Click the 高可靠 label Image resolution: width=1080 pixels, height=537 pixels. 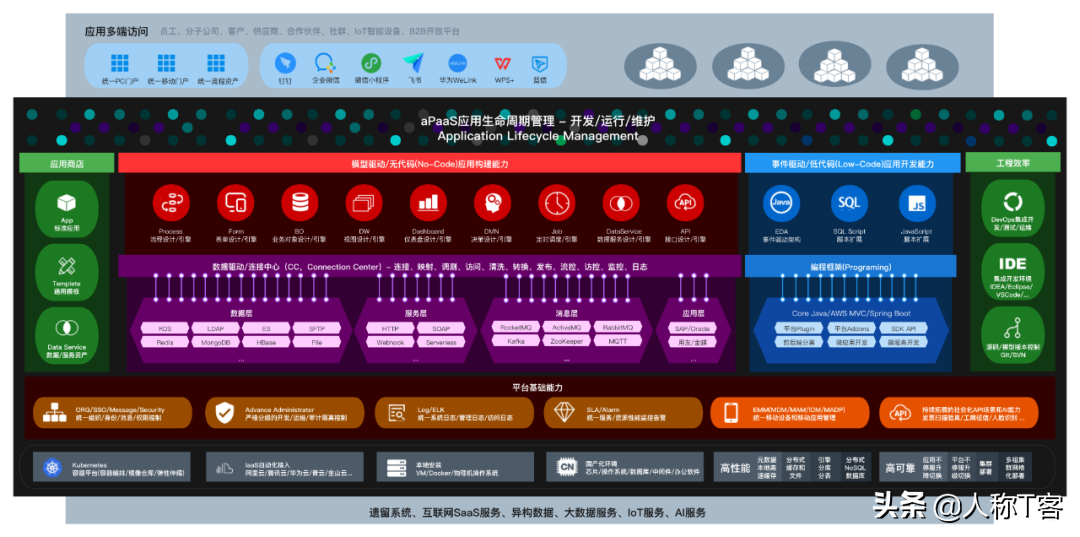click(900, 468)
